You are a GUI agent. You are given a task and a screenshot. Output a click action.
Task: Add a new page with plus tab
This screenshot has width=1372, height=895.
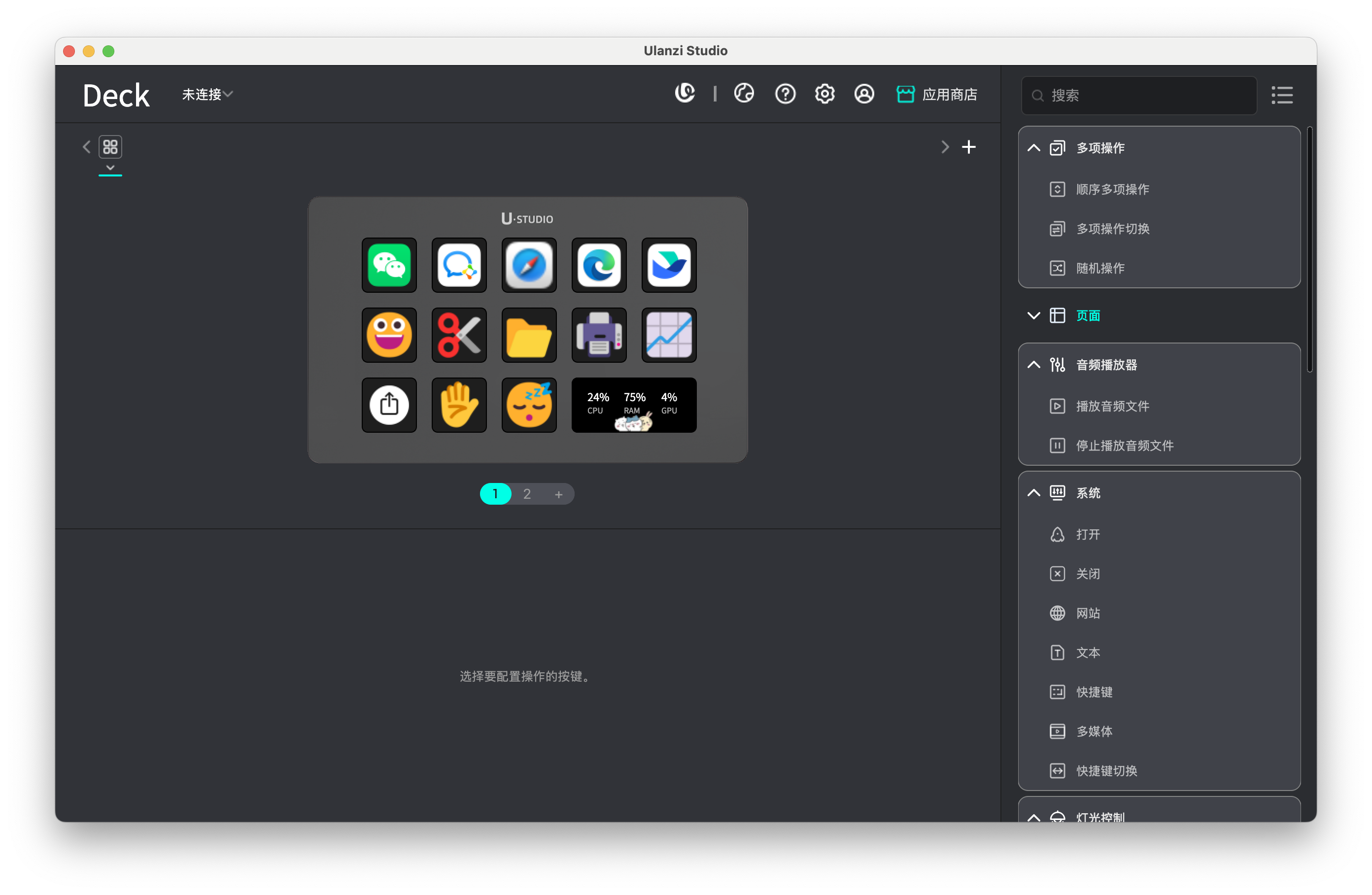pyautogui.click(x=558, y=494)
